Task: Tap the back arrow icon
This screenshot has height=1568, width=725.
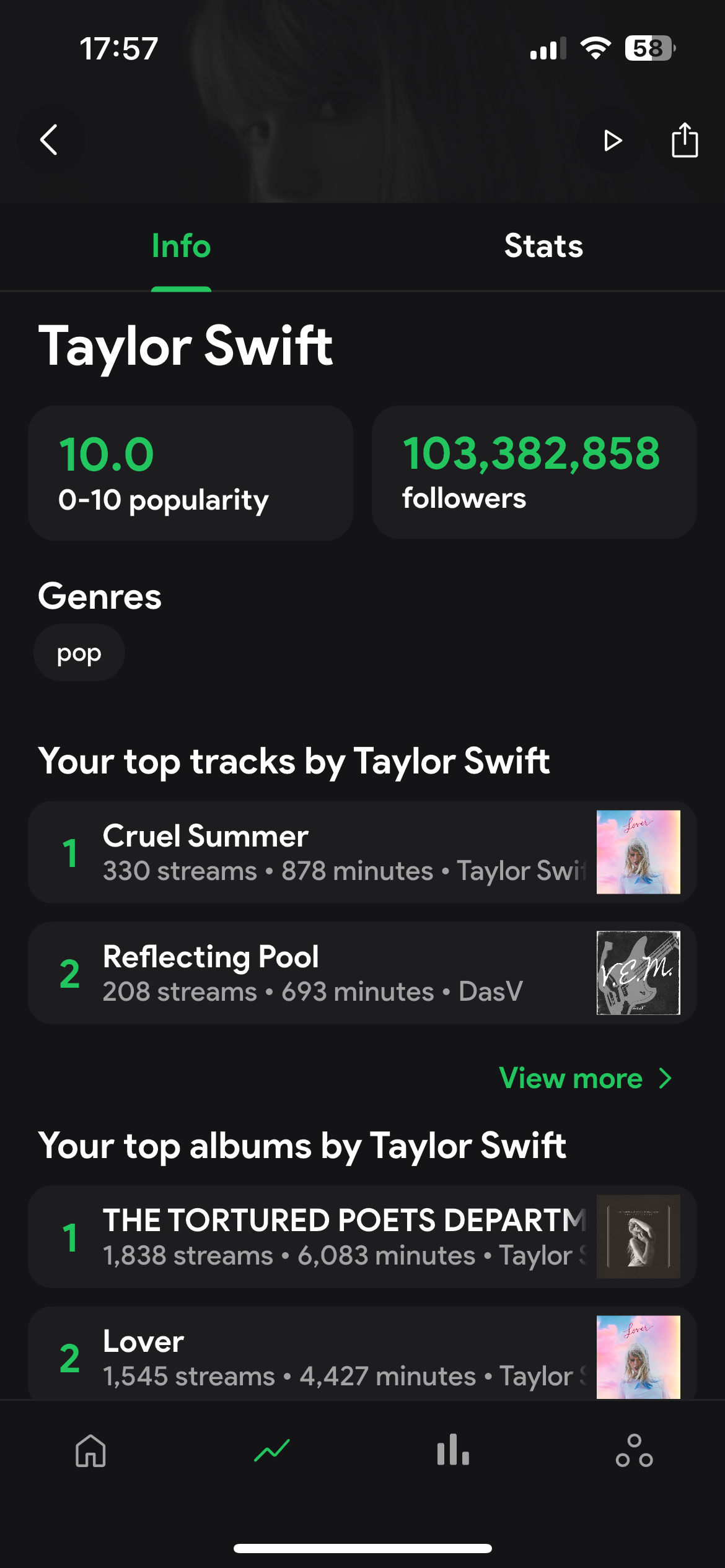Action: tap(50, 140)
